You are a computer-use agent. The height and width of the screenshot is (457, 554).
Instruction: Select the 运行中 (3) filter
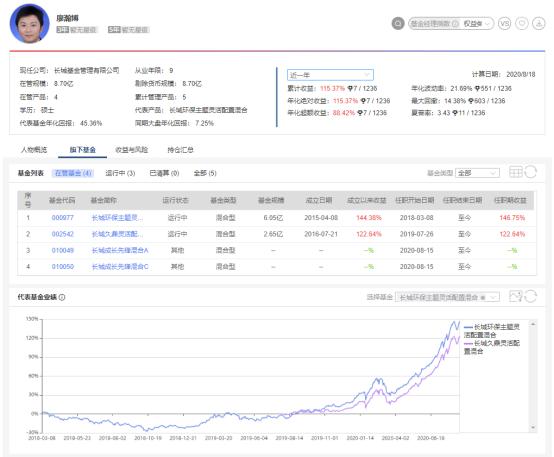coord(120,173)
